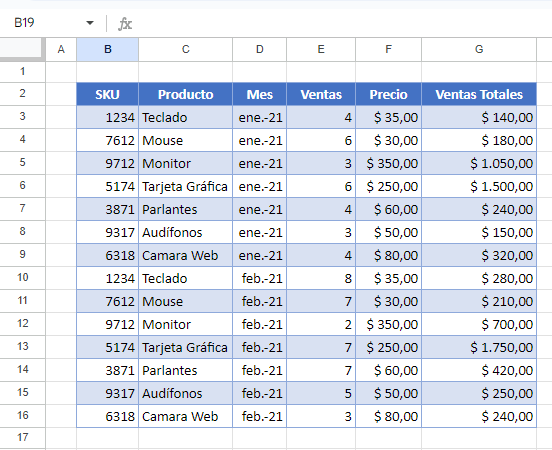The width and height of the screenshot is (552, 450).
Task: Select SKU 9712 cell in row 12
Action: click(x=107, y=324)
